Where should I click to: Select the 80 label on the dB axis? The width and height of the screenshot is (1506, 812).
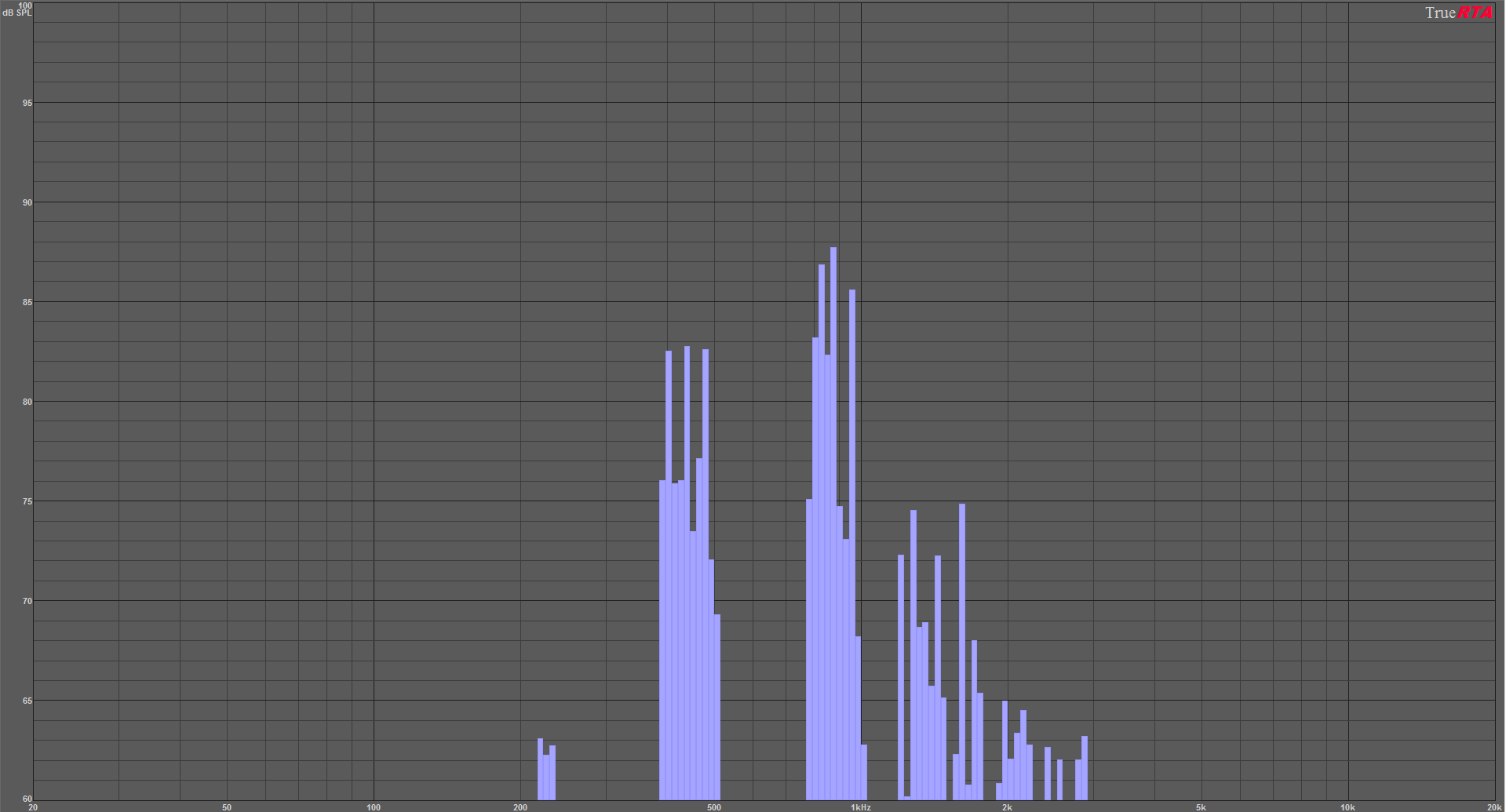pos(27,402)
